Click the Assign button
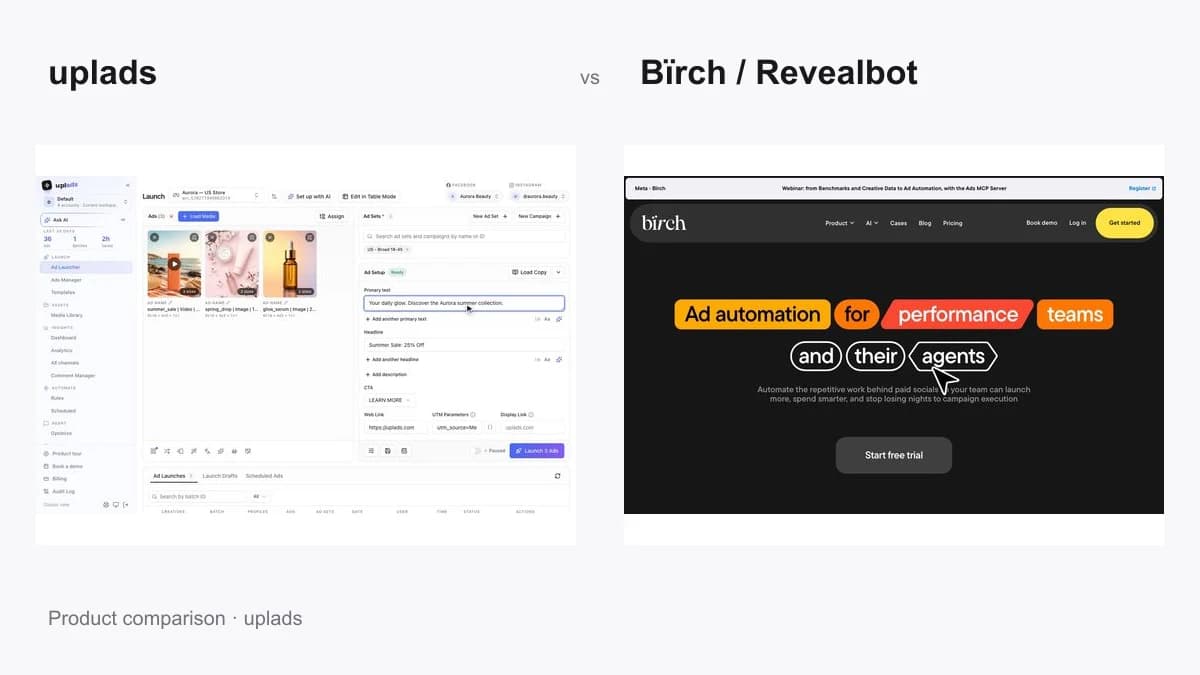The width and height of the screenshot is (1200, 675). (x=332, y=216)
